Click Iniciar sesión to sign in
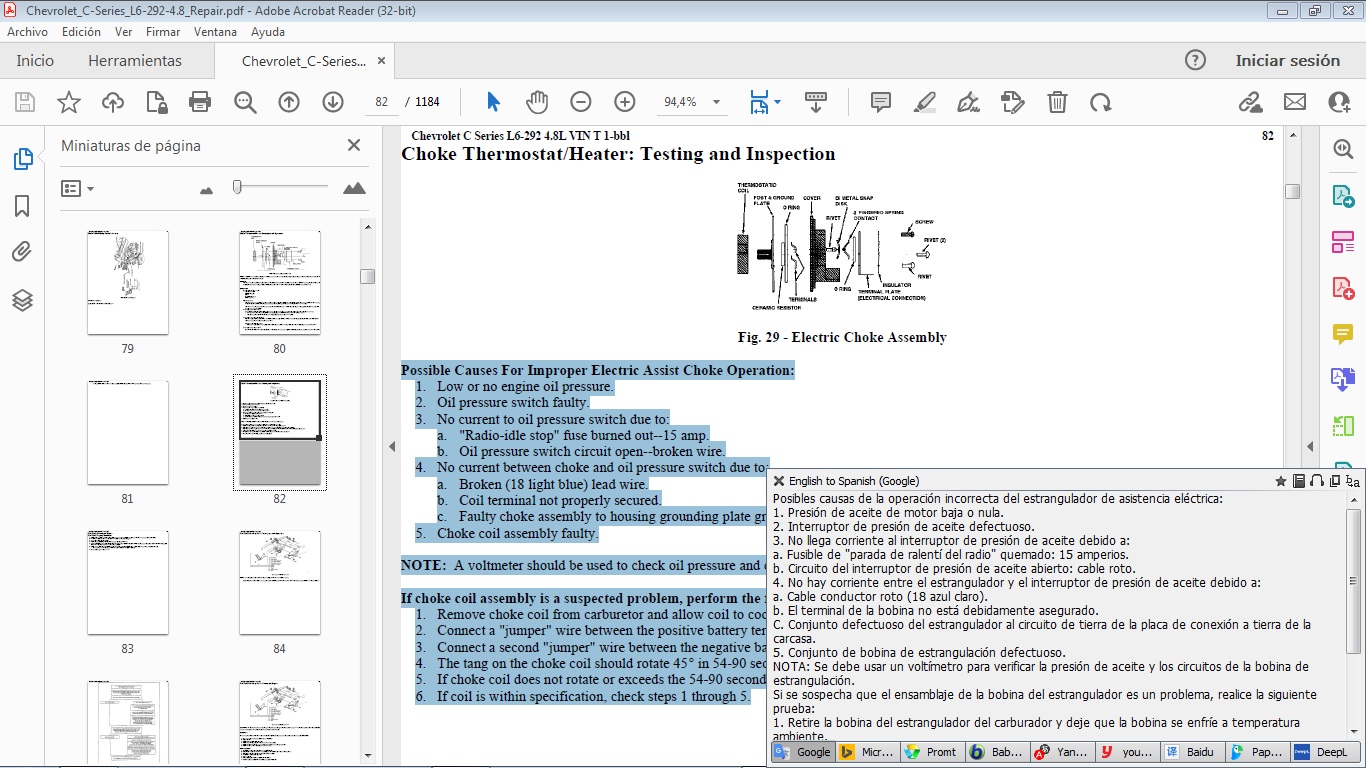1366x768 pixels. [x=1287, y=61]
